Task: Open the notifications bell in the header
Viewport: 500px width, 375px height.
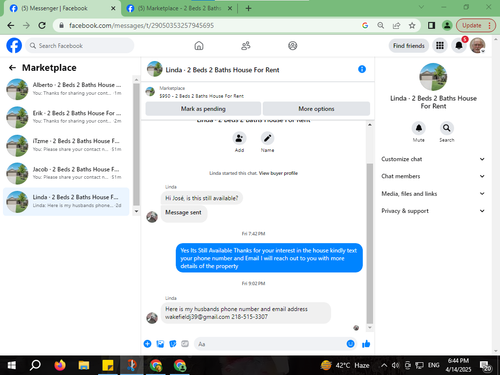Action: 459,46
